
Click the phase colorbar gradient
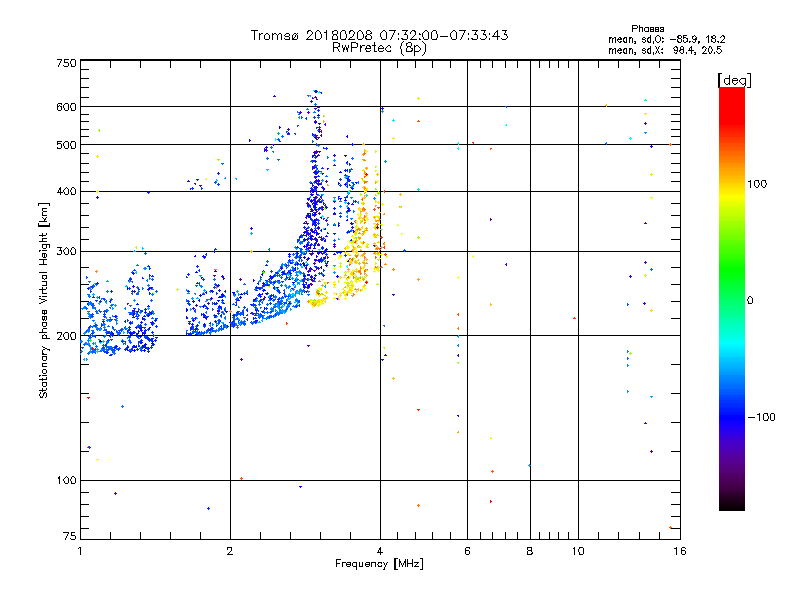(732, 298)
